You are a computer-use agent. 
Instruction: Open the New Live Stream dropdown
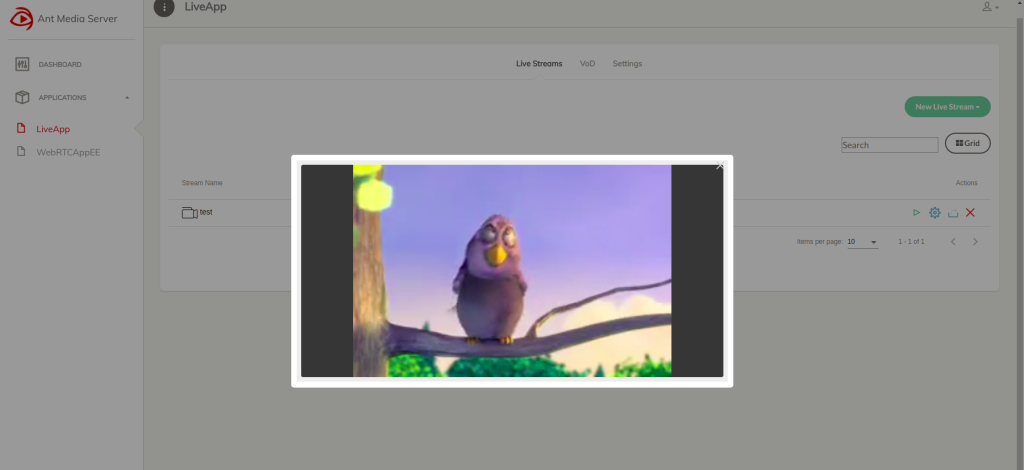947,107
